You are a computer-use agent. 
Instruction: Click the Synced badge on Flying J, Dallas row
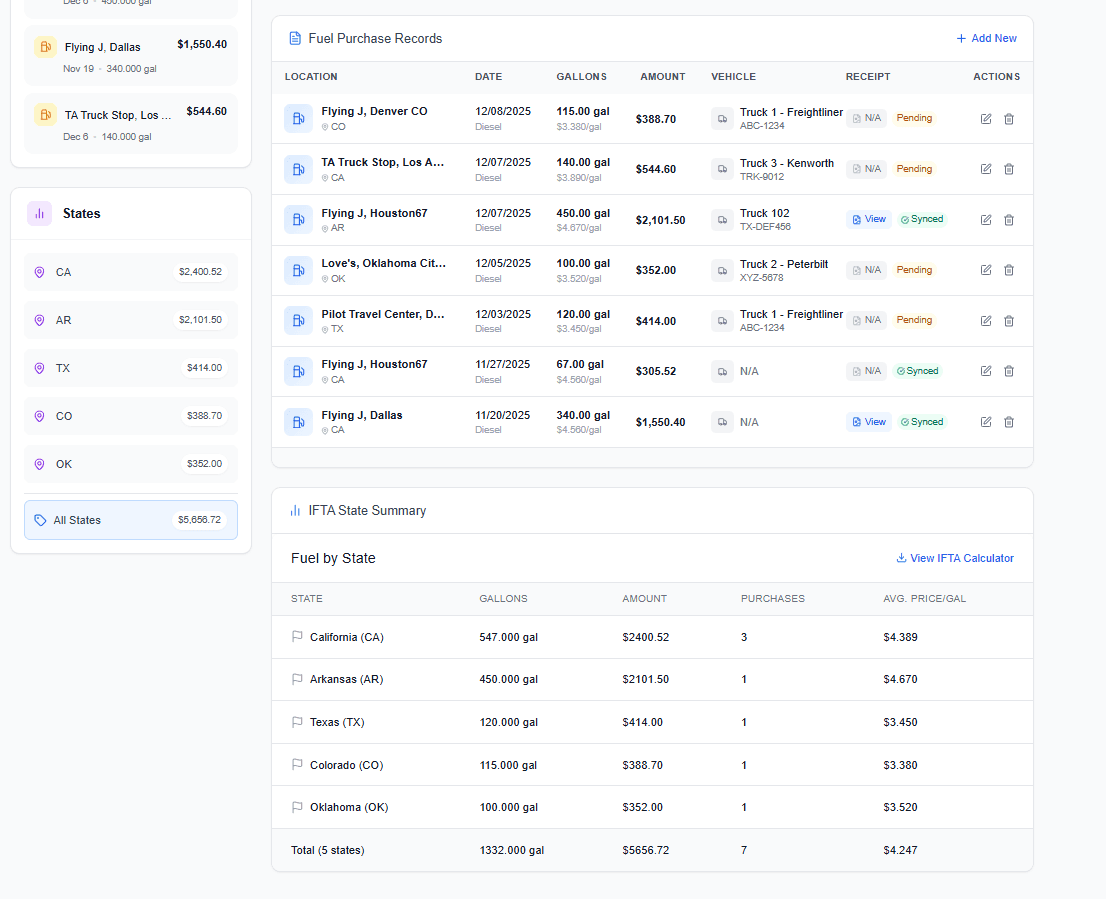921,421
